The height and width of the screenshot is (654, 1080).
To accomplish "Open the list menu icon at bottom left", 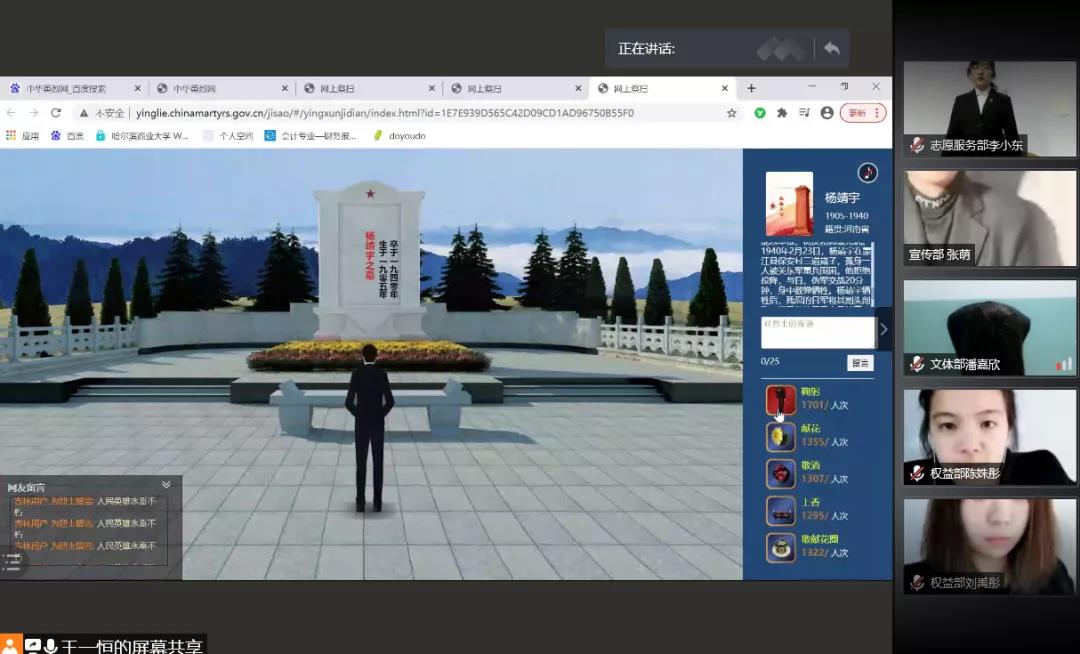I will pyautogui.click(x=11, y=561).
